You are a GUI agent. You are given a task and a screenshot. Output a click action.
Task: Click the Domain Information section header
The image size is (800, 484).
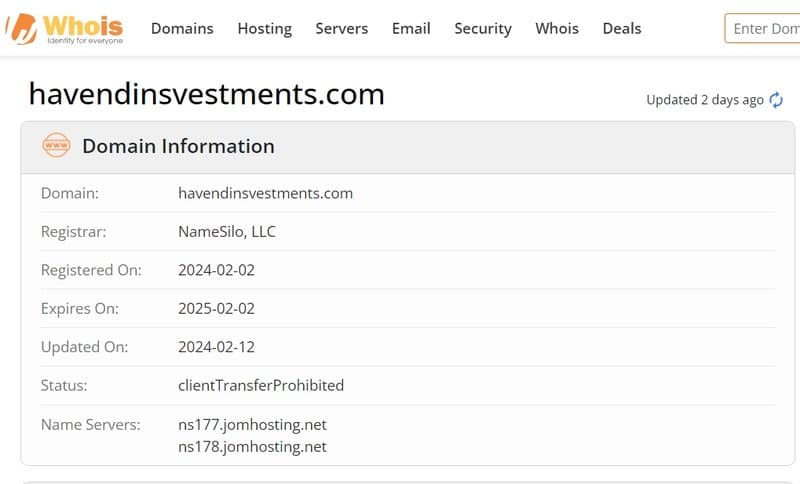pyautogui.click(x=408, y=147)
